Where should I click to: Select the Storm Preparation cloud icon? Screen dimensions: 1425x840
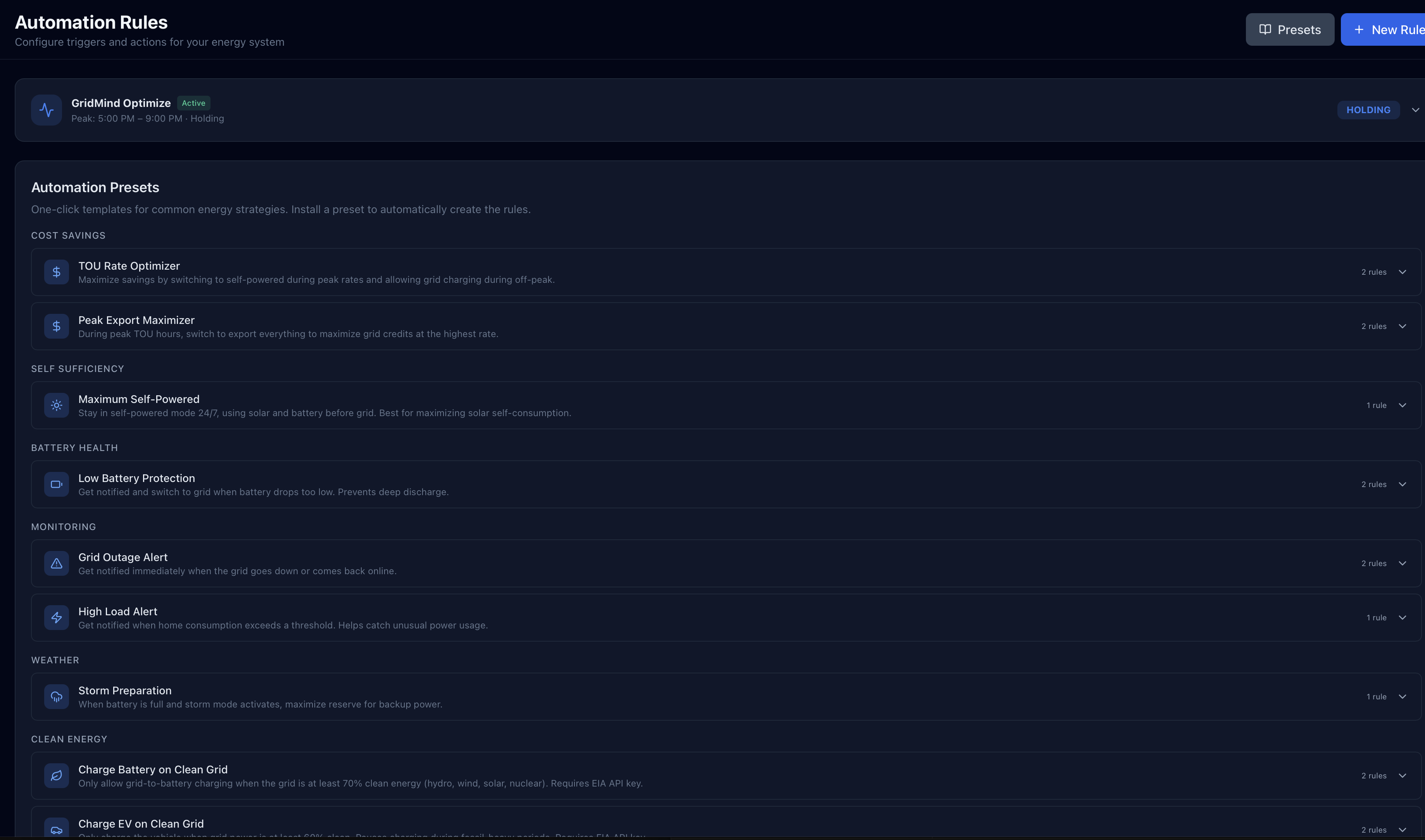click(x=56, y=696)
